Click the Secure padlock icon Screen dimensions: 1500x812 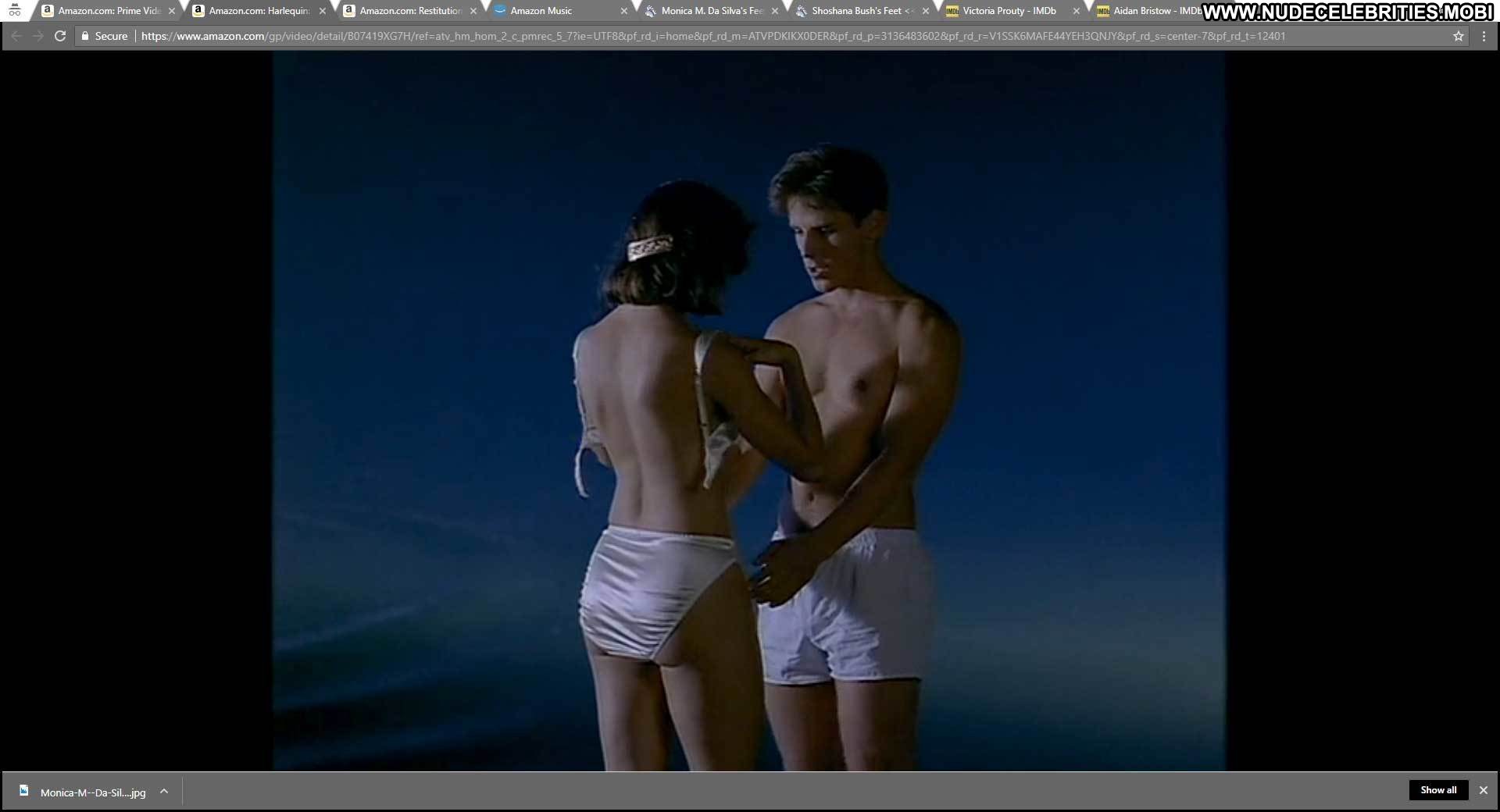[85, 36]
